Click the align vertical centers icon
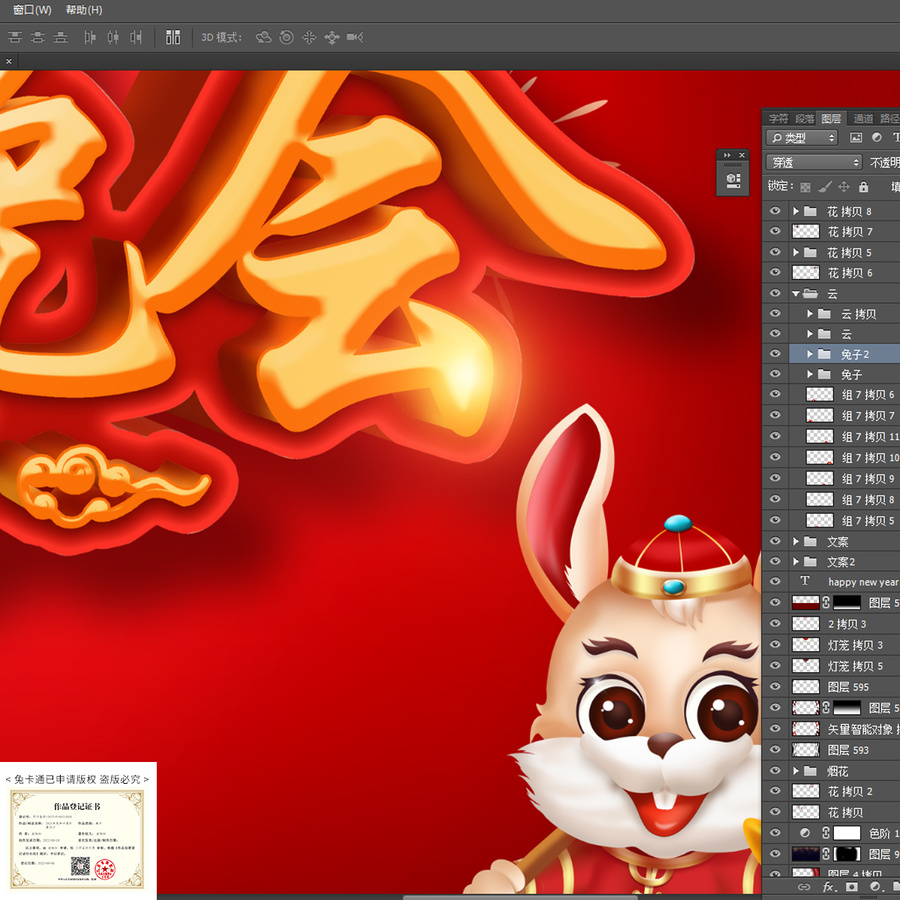 point(38,37)
